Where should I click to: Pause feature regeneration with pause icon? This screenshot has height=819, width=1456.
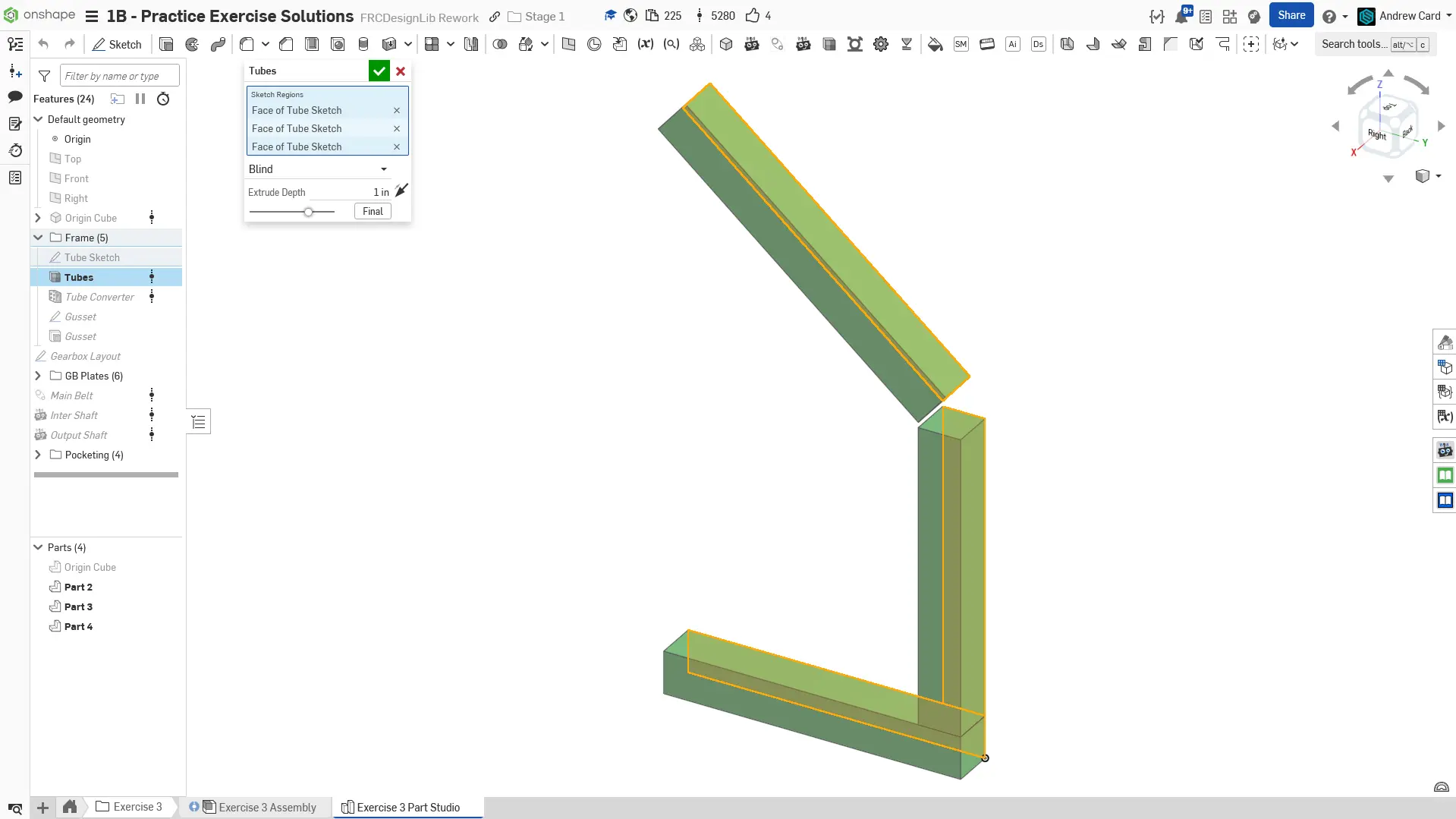[140, 99]
